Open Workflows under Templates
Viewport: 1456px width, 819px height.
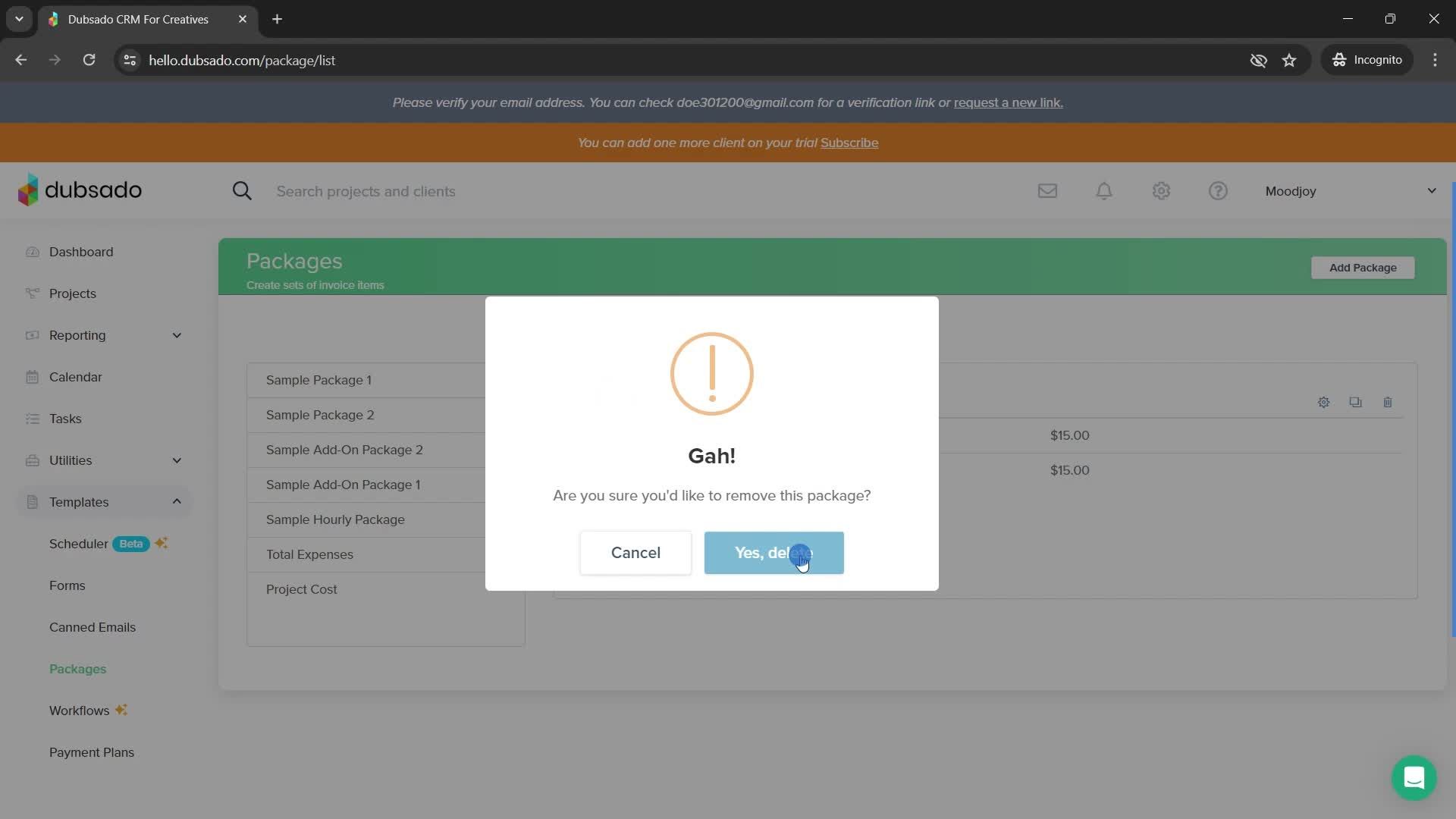[88, 711]
